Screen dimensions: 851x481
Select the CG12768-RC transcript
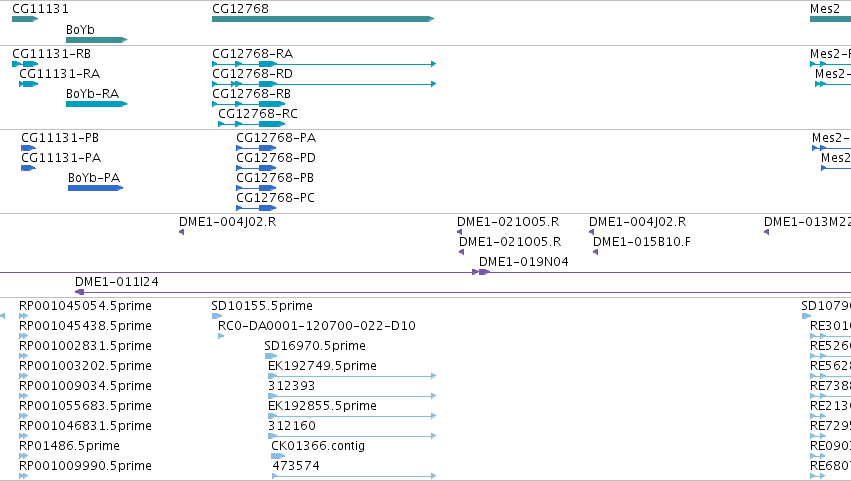pyautogui.click(x=251, y=124)
